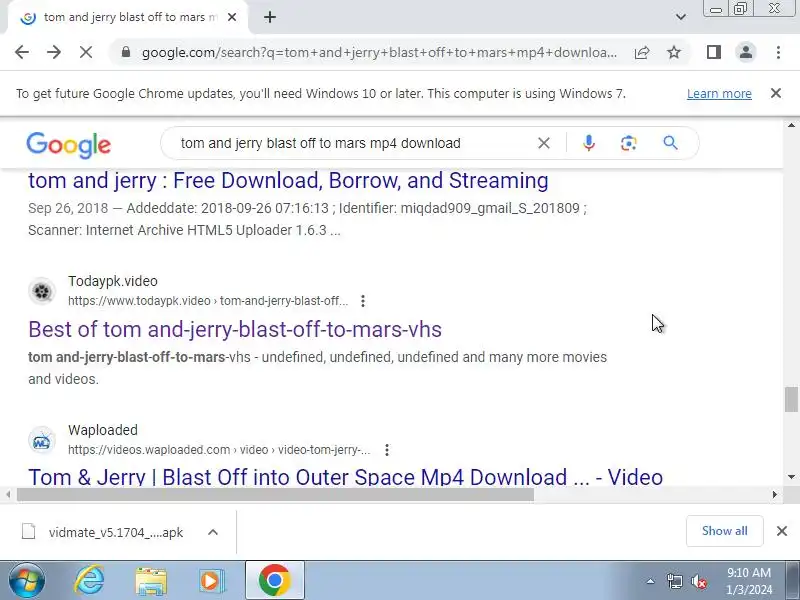Open the Chrome side panel

[714, 52]
